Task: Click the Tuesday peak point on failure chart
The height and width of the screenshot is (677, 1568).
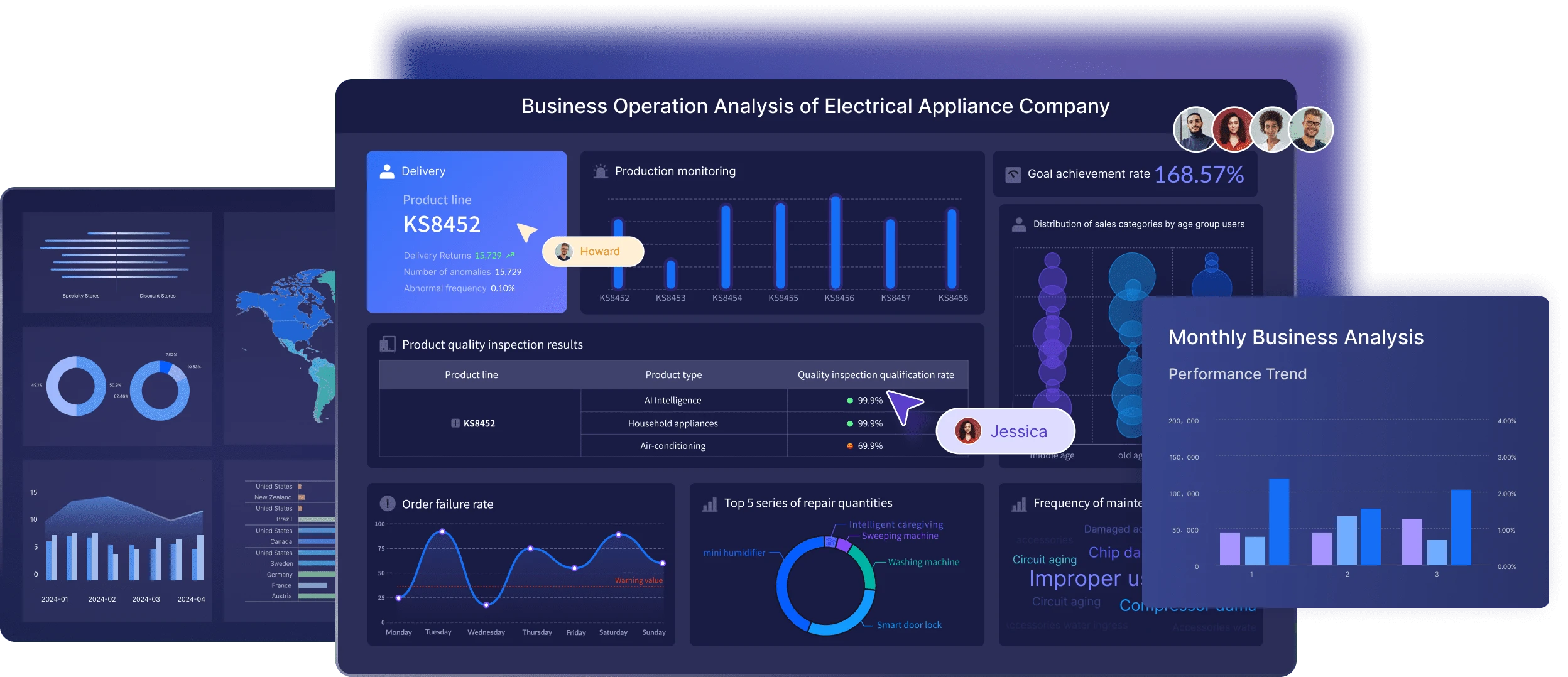Action: point(442,532)
